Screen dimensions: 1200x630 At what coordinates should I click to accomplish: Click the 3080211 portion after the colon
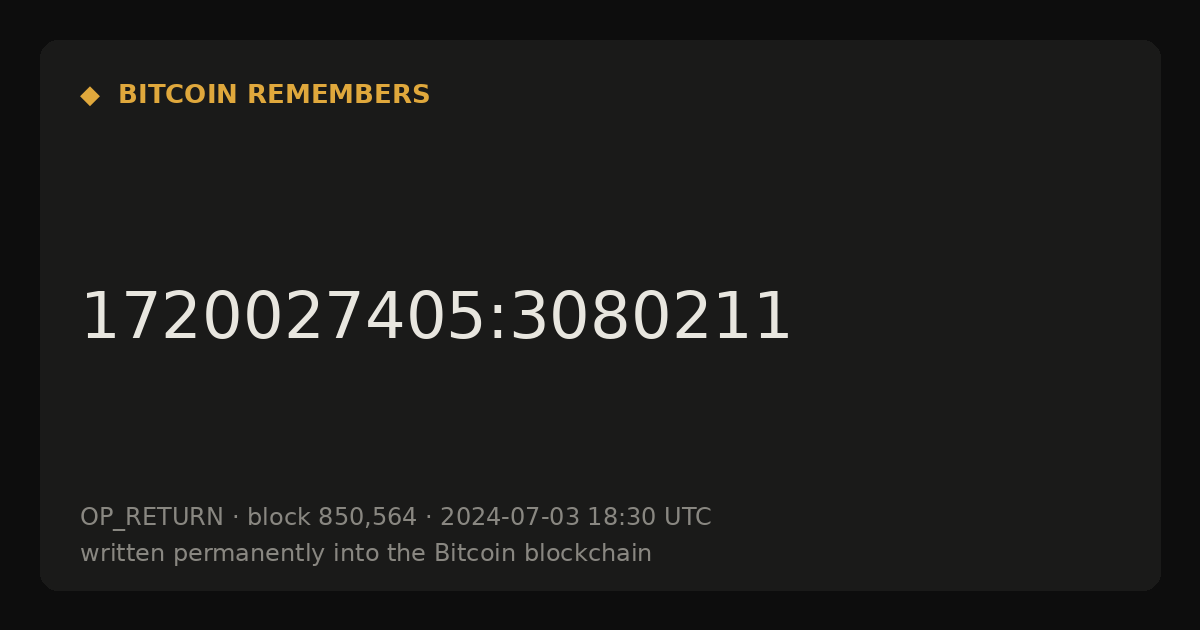click(651, 318)
